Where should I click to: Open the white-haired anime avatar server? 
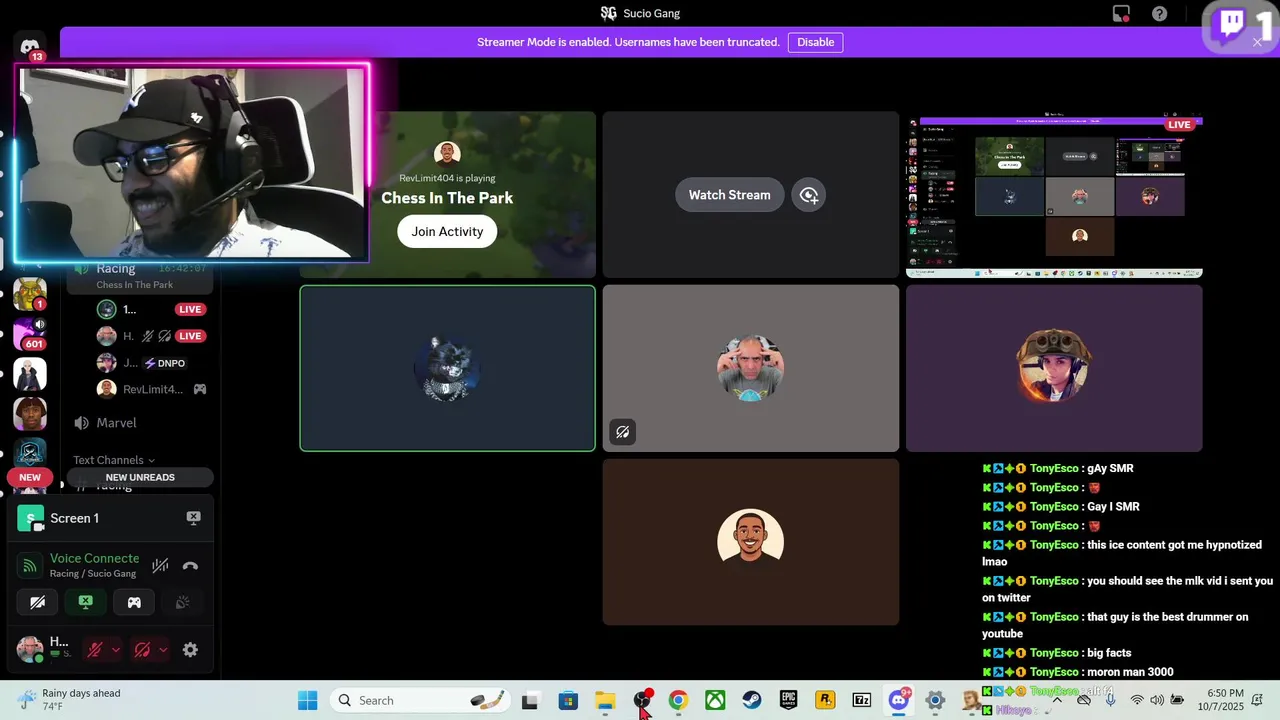point(30,374)
